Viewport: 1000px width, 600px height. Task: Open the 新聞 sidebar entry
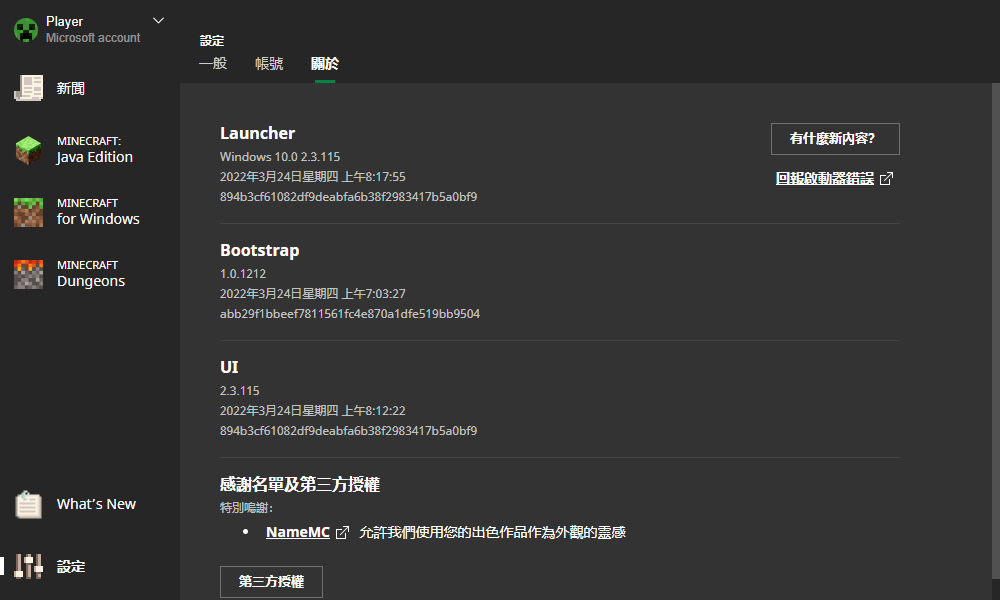(x=71, y=88)
